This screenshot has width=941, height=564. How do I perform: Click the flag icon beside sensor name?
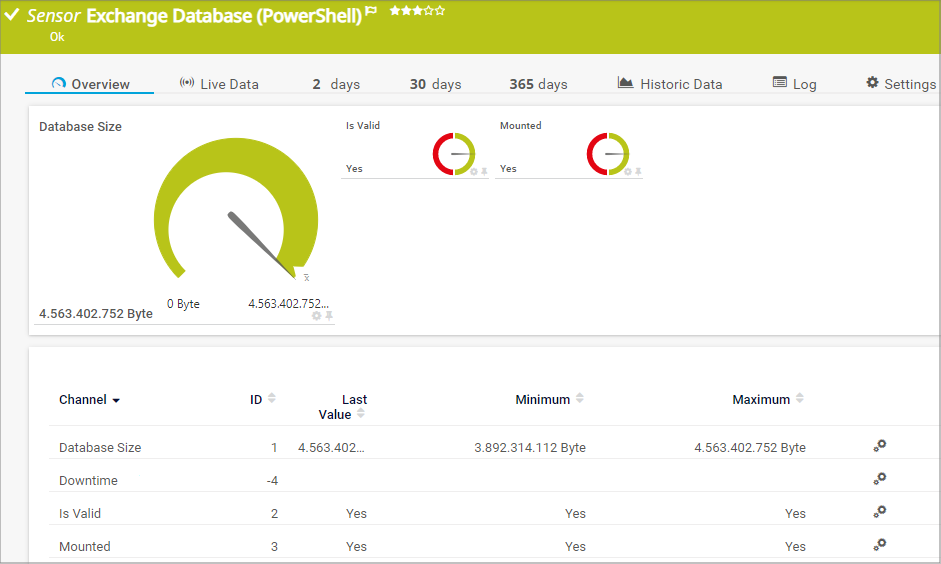(372, 13)
